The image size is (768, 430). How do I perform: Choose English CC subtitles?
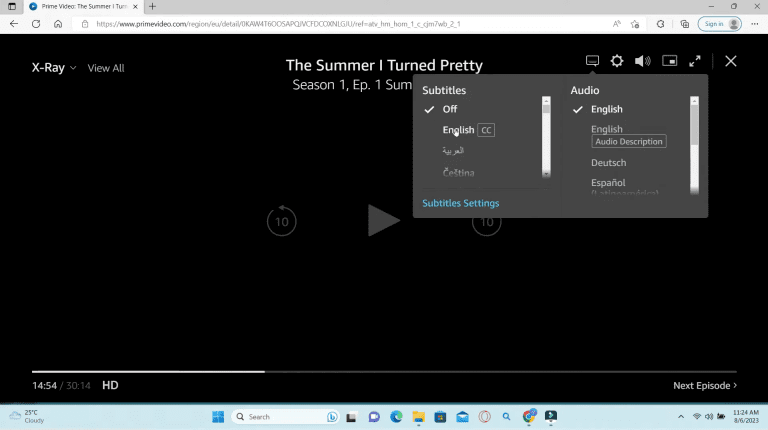[459, 130]
